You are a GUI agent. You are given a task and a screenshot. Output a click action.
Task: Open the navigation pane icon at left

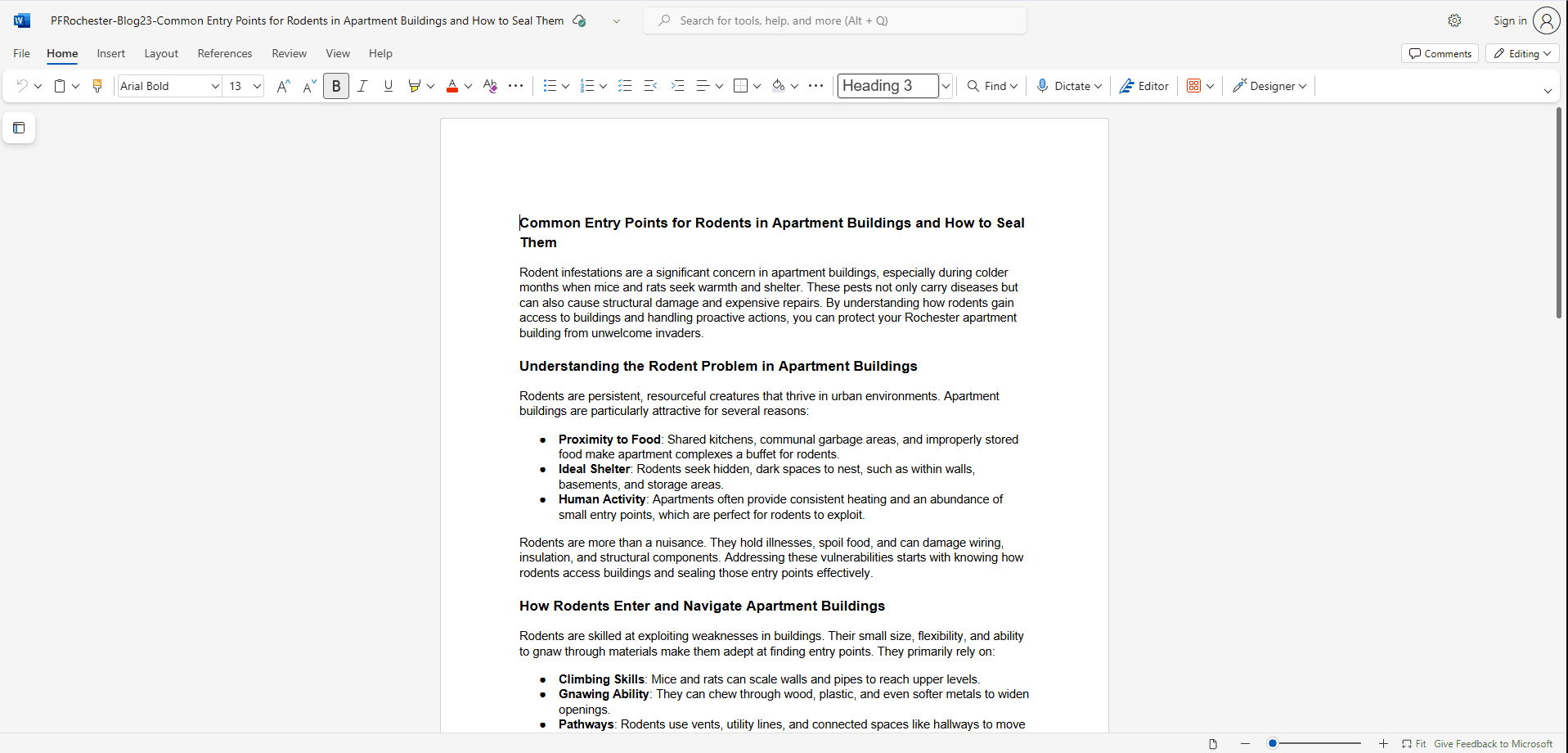pos(19,128)
